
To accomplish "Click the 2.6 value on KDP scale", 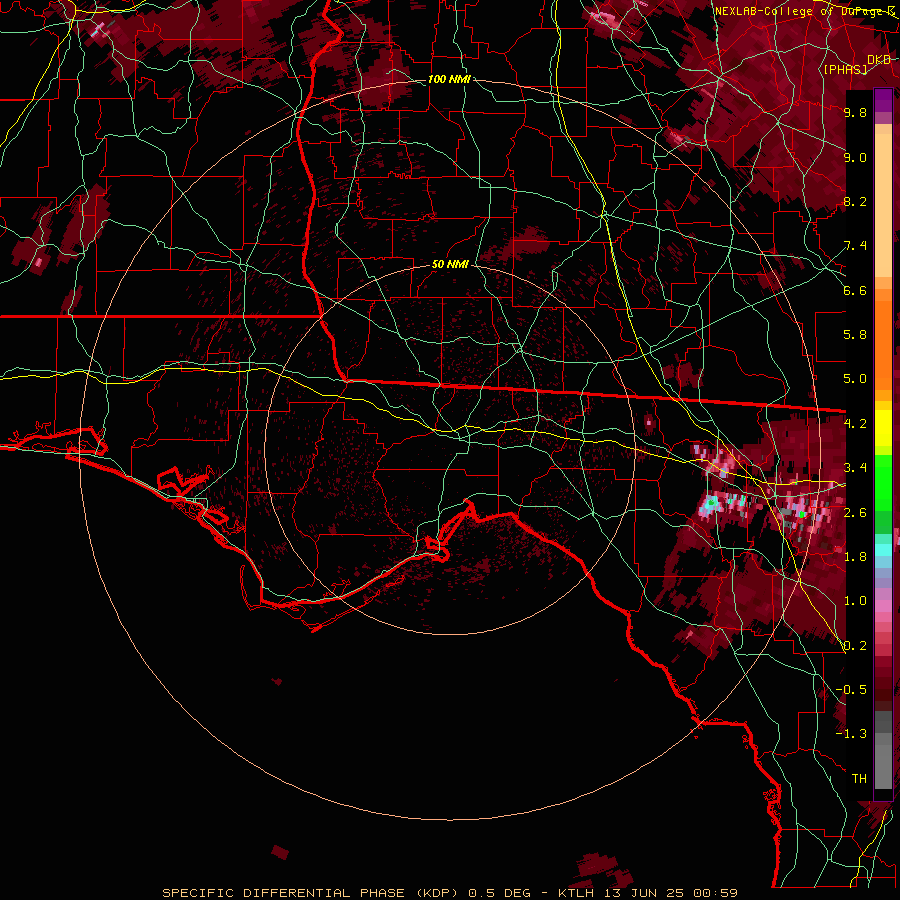I will (x=855, y=513).
